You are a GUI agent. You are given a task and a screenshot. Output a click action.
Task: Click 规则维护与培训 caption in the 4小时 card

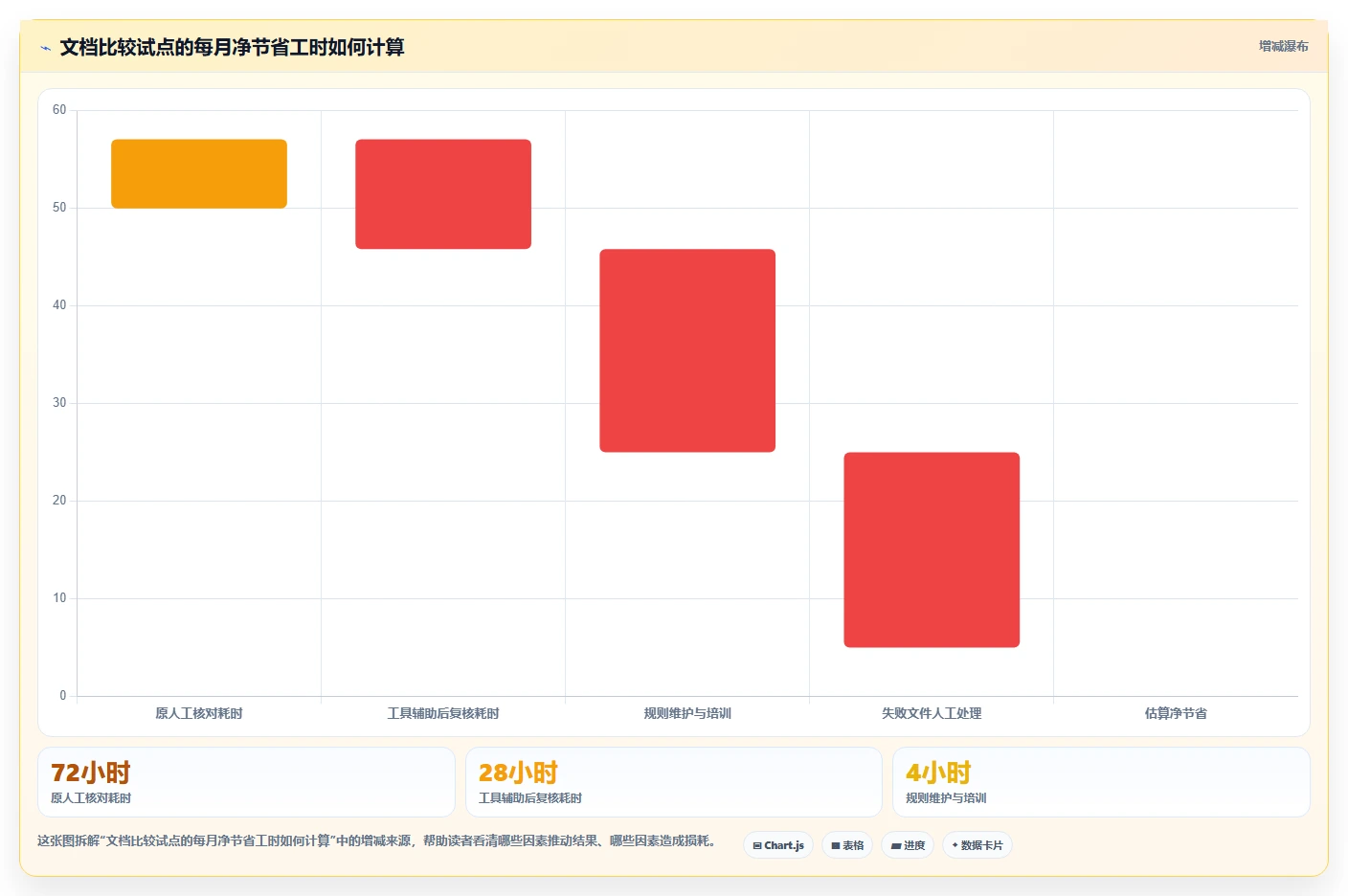946,797
